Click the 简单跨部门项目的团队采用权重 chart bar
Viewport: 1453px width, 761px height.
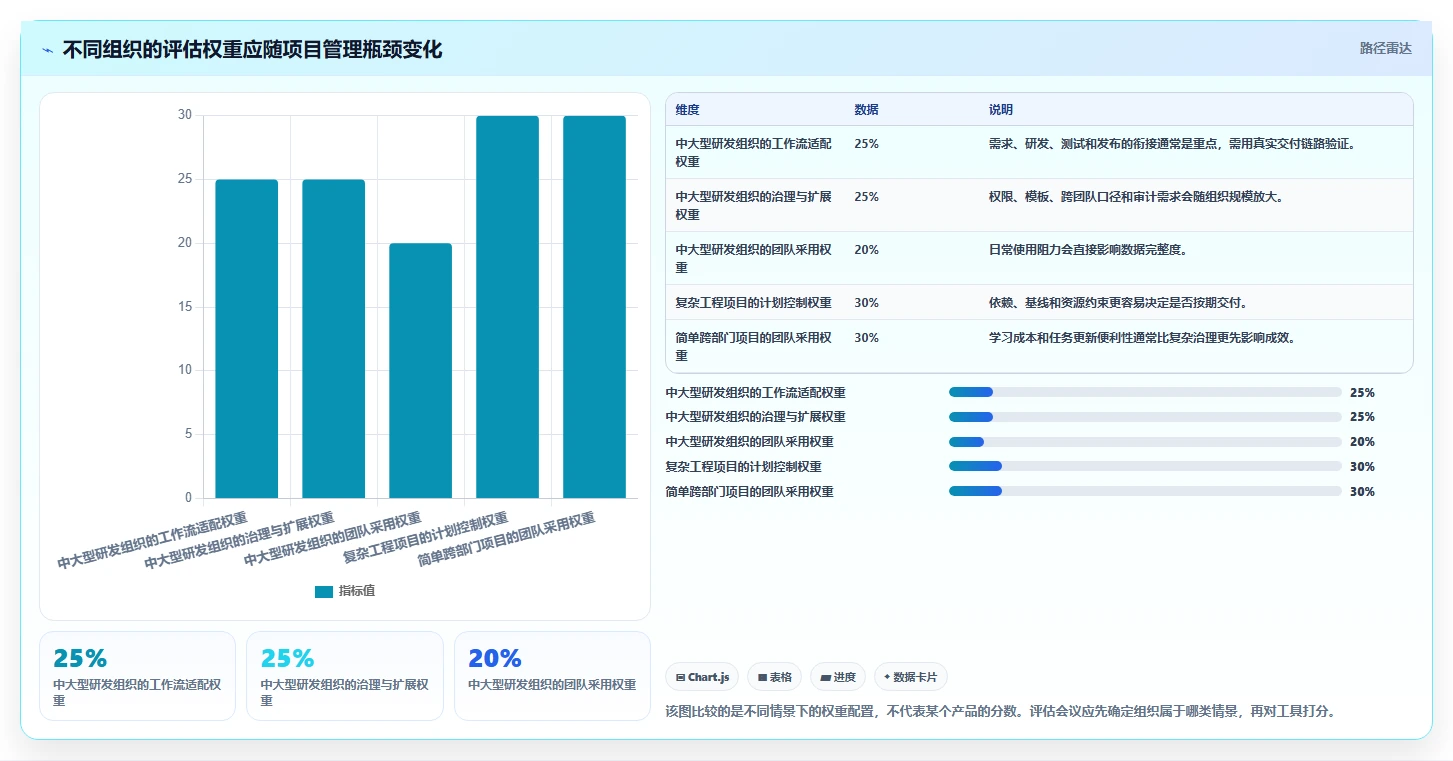point(595,307)
